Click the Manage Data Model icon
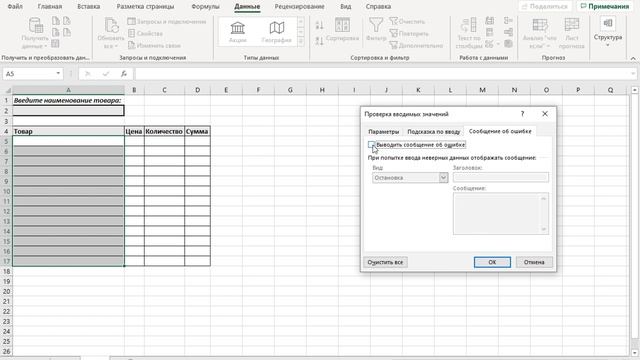This screenshot has width=640, height=360. coord(508,44)
